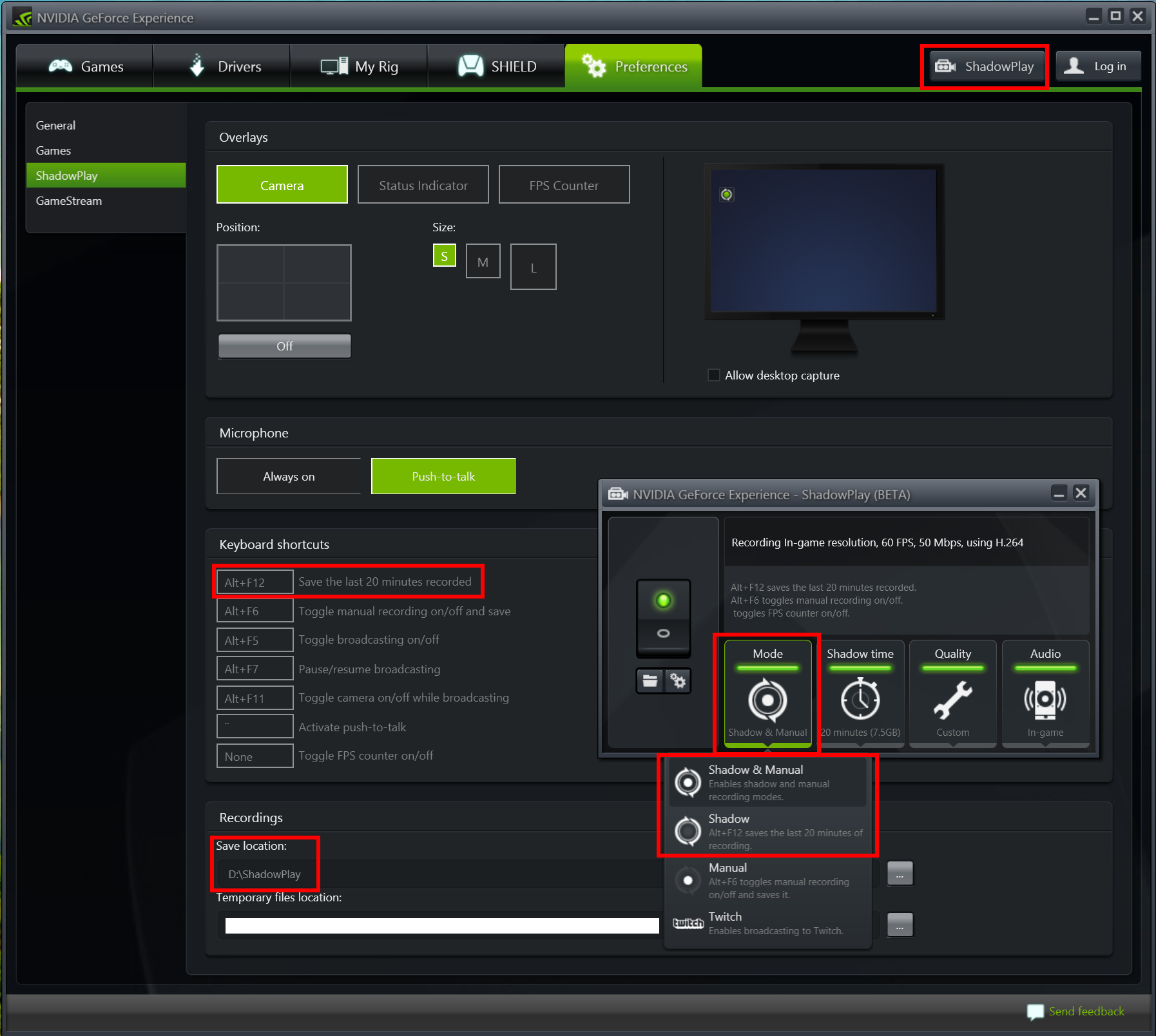Viewport: 1156px width, 1036px height.
Task: Click the gears icon on Preferences tab
Action: coord(593,66)
